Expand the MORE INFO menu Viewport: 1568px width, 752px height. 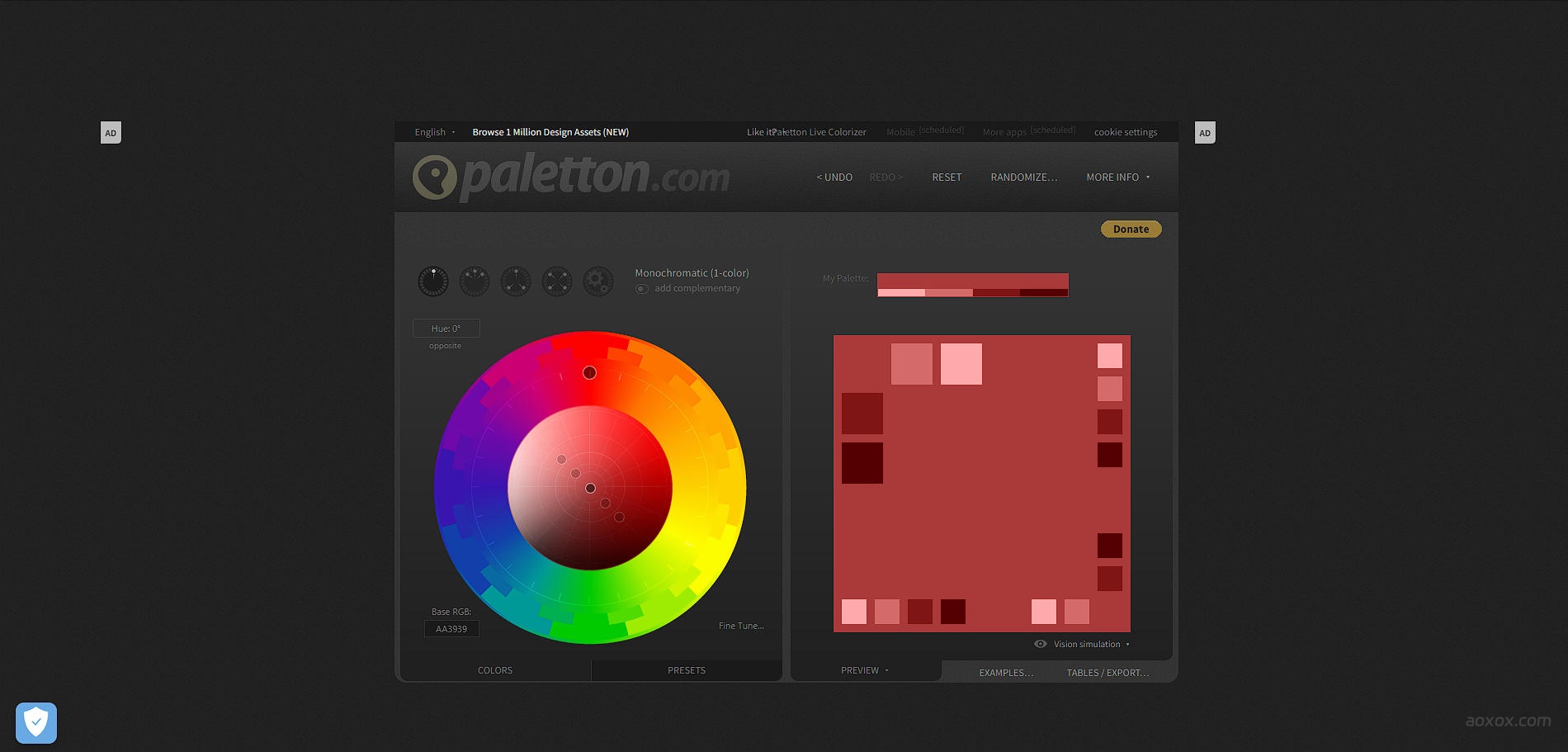(1117, 177)
